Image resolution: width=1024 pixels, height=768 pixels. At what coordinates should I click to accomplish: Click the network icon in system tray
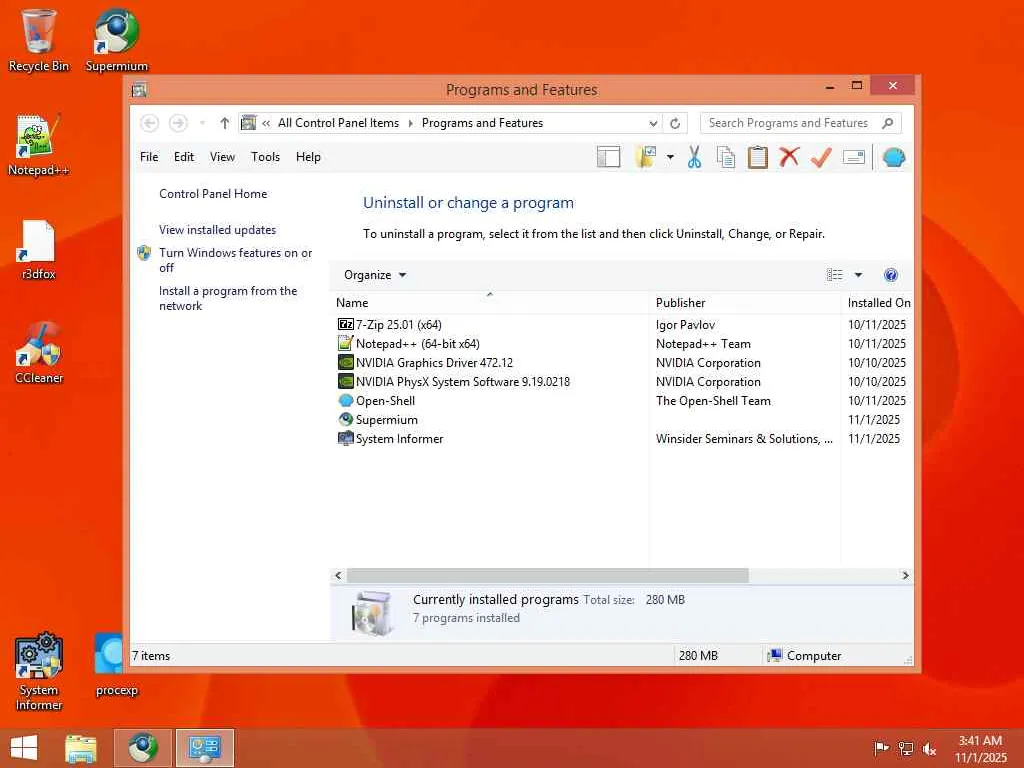coord(905,748)
